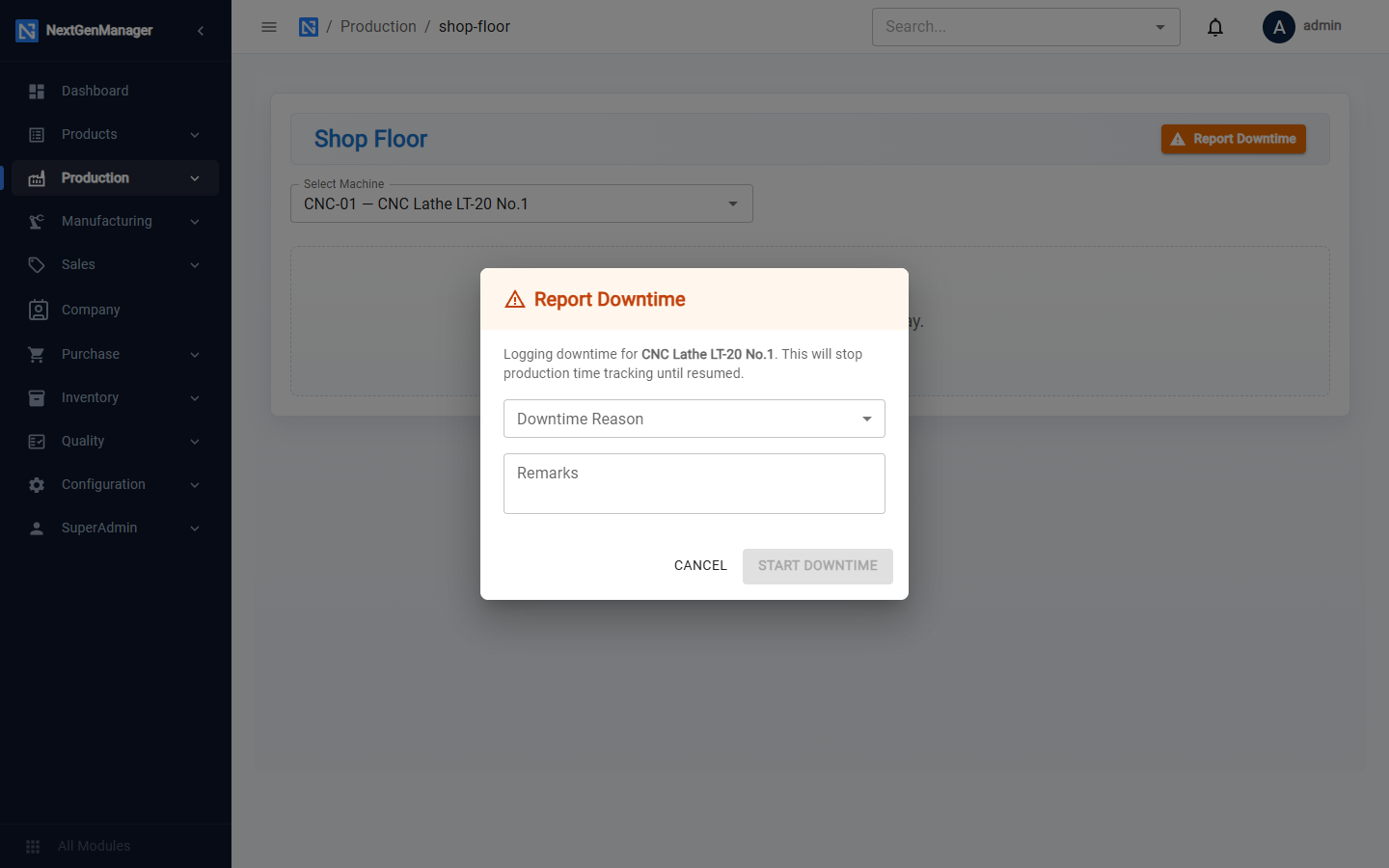Image resolution: width=1389 pixels, height=868 pixels.
Task: Click the Production factory icon
Action: pyautogui.click(x=37, y=178)
